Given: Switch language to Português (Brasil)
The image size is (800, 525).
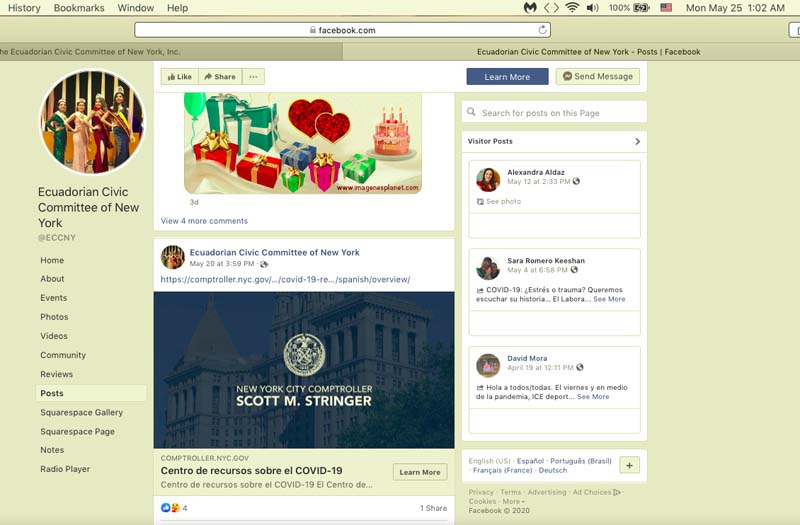Looking at the screenshot, I should coord(581,461).
